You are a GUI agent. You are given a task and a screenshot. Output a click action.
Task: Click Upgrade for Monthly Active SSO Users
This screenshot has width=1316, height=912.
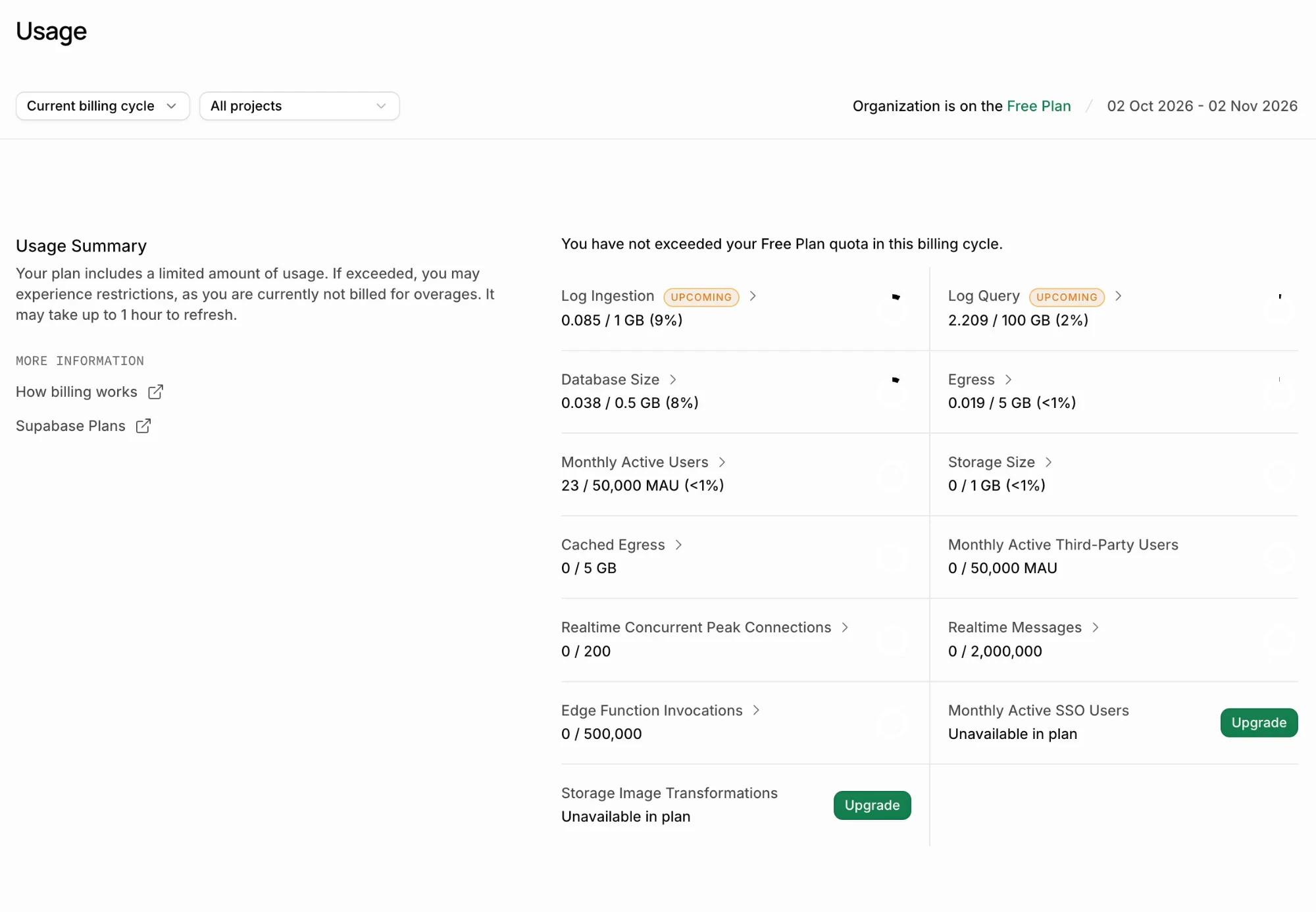(1259, 722)
